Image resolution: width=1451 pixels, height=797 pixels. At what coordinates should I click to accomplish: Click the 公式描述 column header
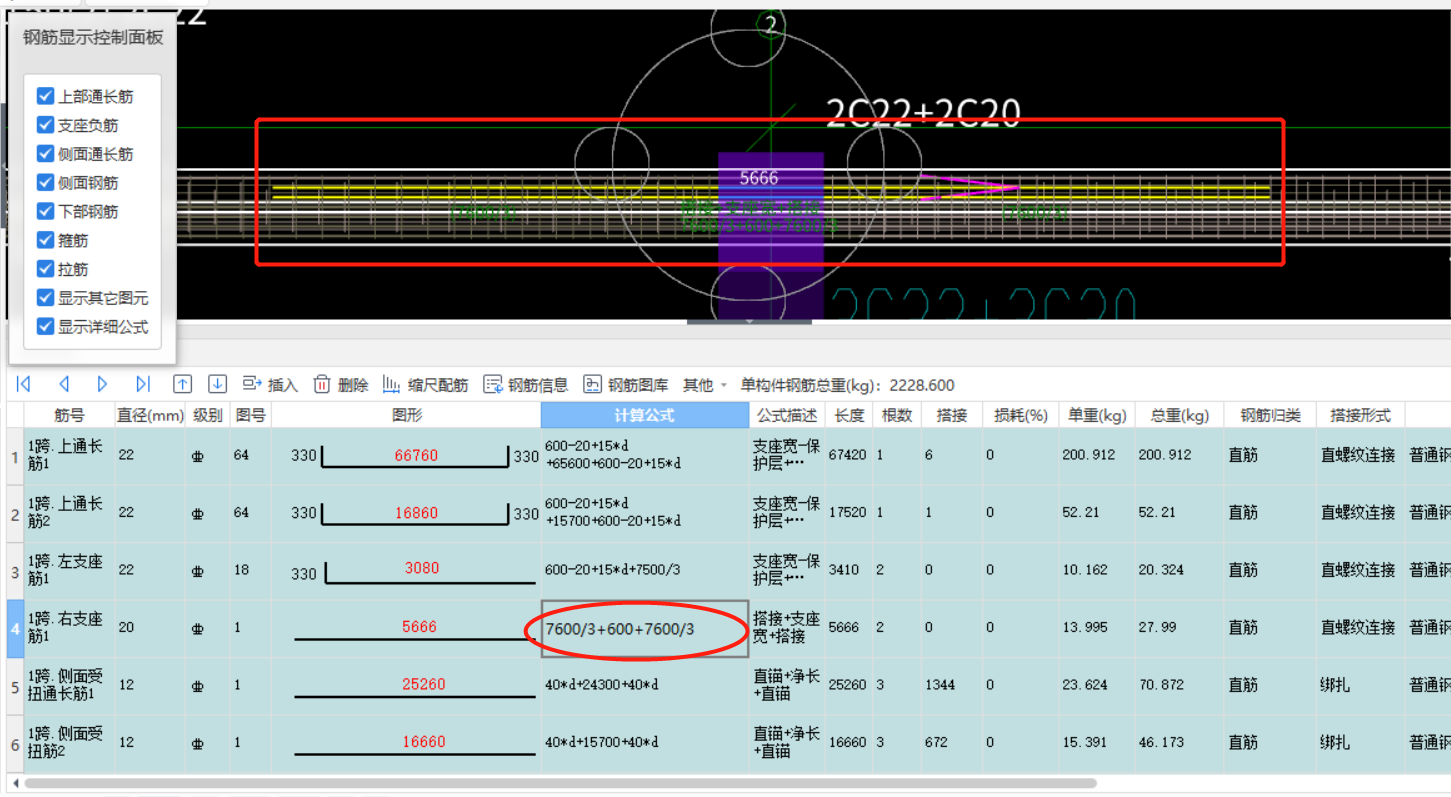coord(786,415)
